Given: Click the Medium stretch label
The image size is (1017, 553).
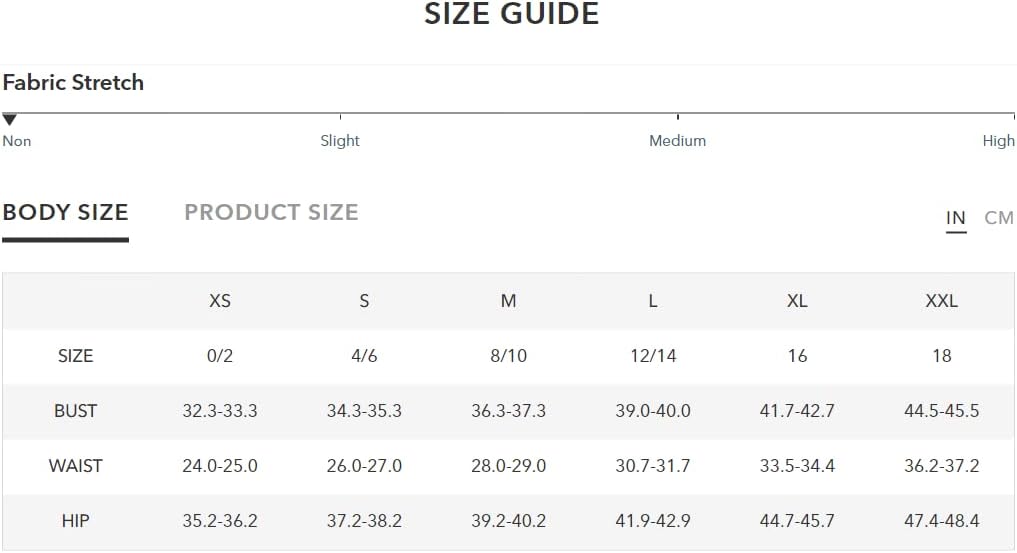Looking at the screenshot, I should (677, 141).
